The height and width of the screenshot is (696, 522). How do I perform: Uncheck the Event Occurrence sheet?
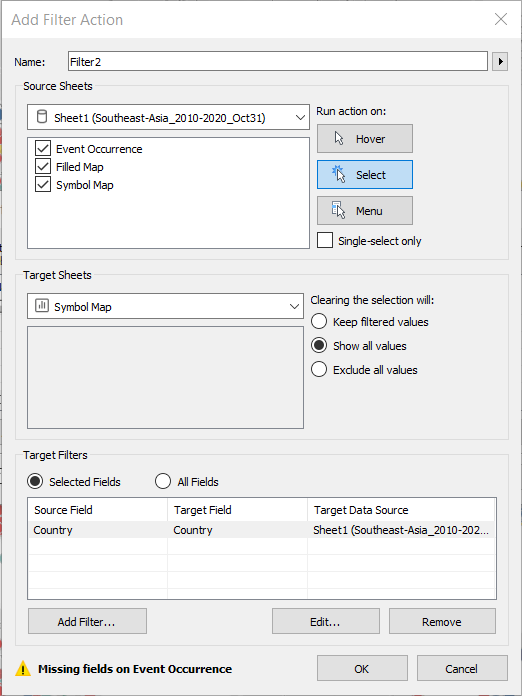pos(43,149)
